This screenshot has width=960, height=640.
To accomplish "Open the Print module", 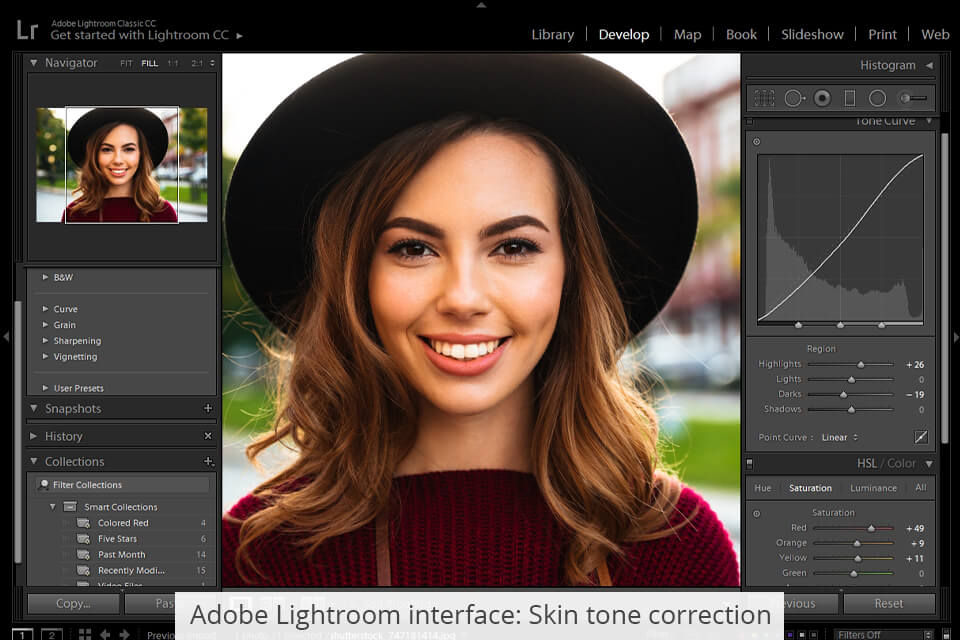I will tap(882, 34).
